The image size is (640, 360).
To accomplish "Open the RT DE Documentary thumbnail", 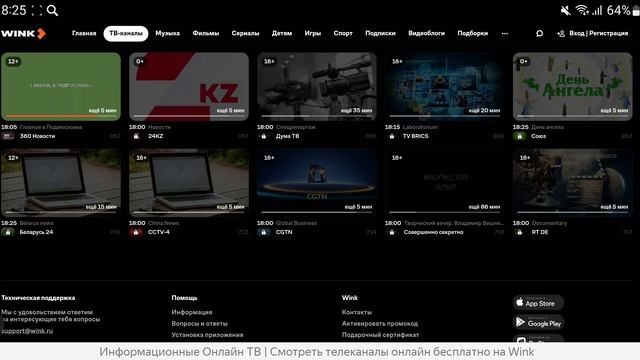I will tap(573, 183).
